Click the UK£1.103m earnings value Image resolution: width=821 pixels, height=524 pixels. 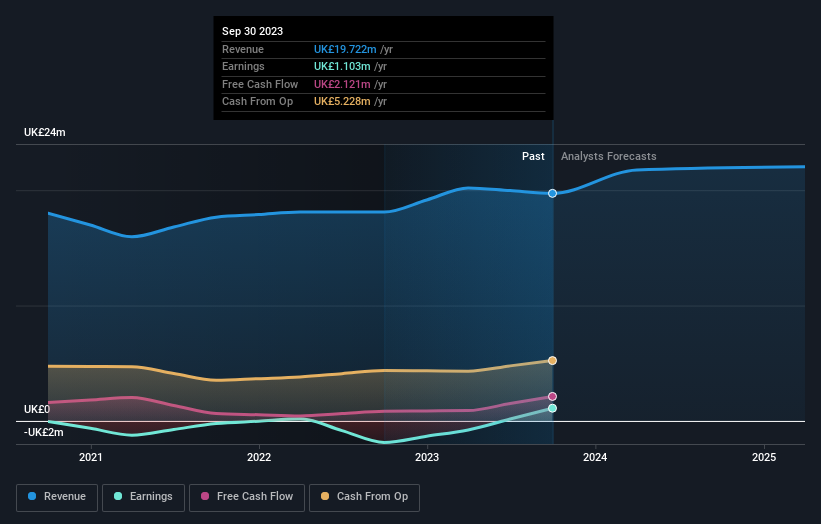pos(342,66)
